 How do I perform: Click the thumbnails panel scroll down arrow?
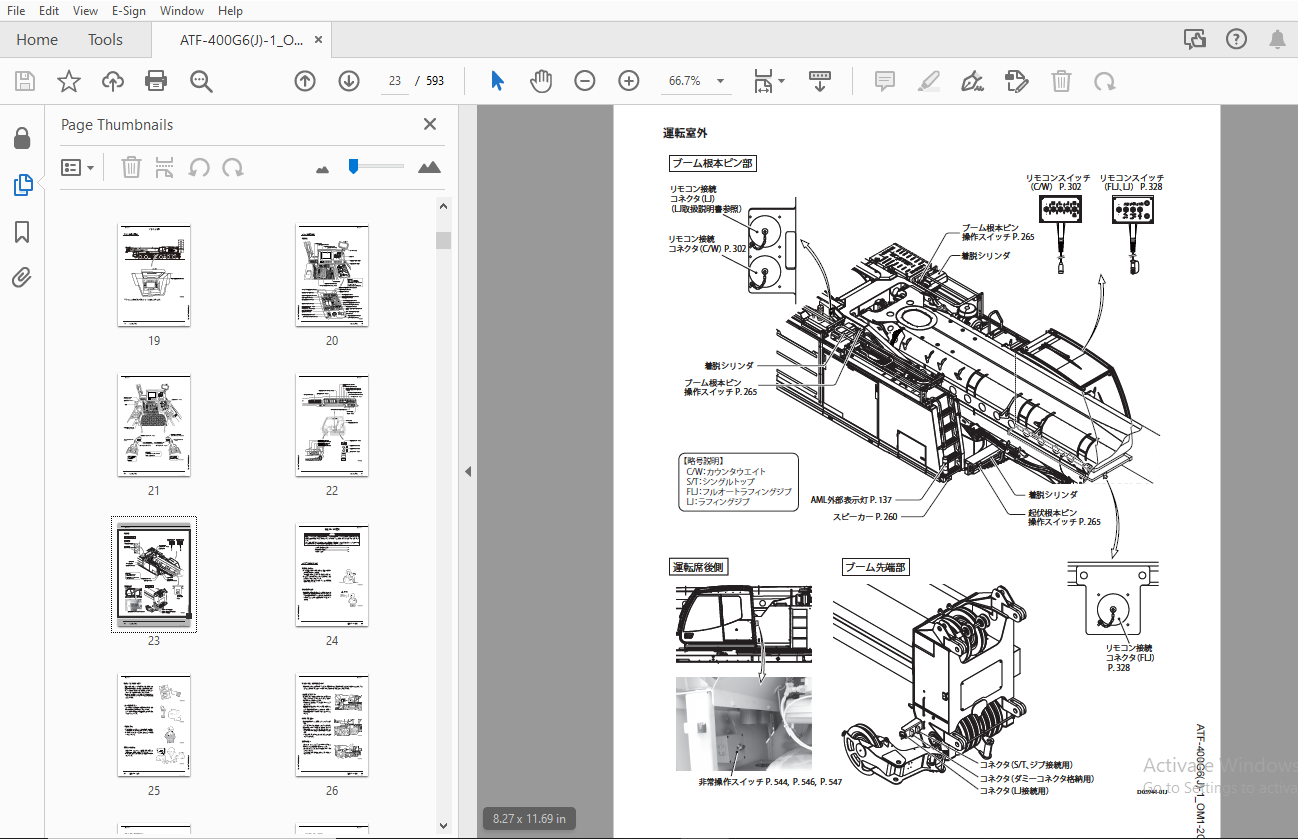(443, 826)
